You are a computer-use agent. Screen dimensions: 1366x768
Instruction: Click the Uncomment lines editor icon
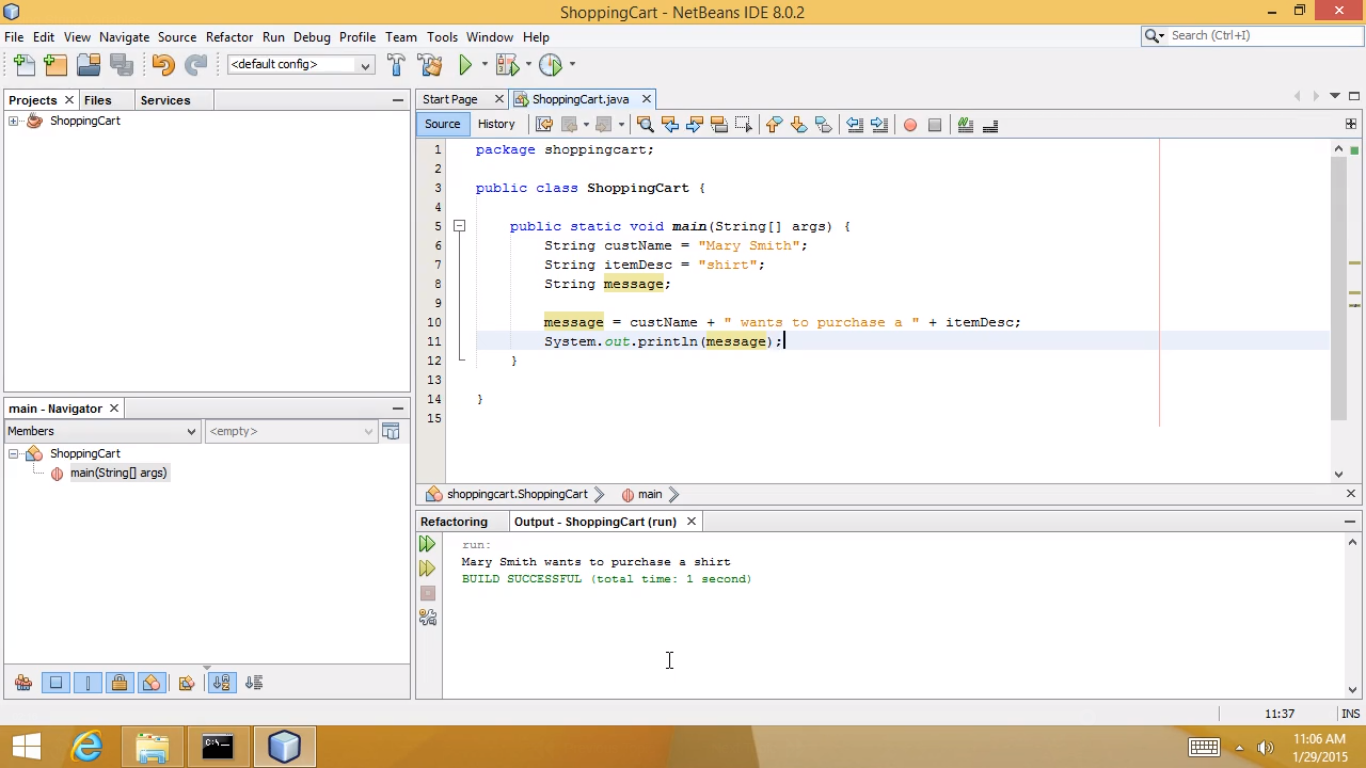[990, 125]
